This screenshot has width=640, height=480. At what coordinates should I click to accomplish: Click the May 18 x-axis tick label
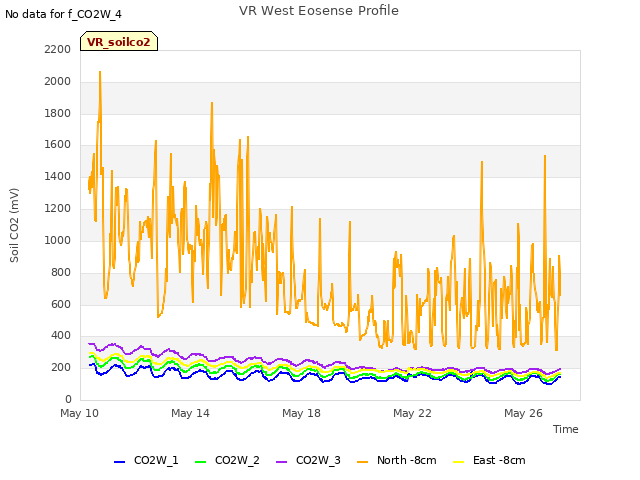[x=301, y=413]
